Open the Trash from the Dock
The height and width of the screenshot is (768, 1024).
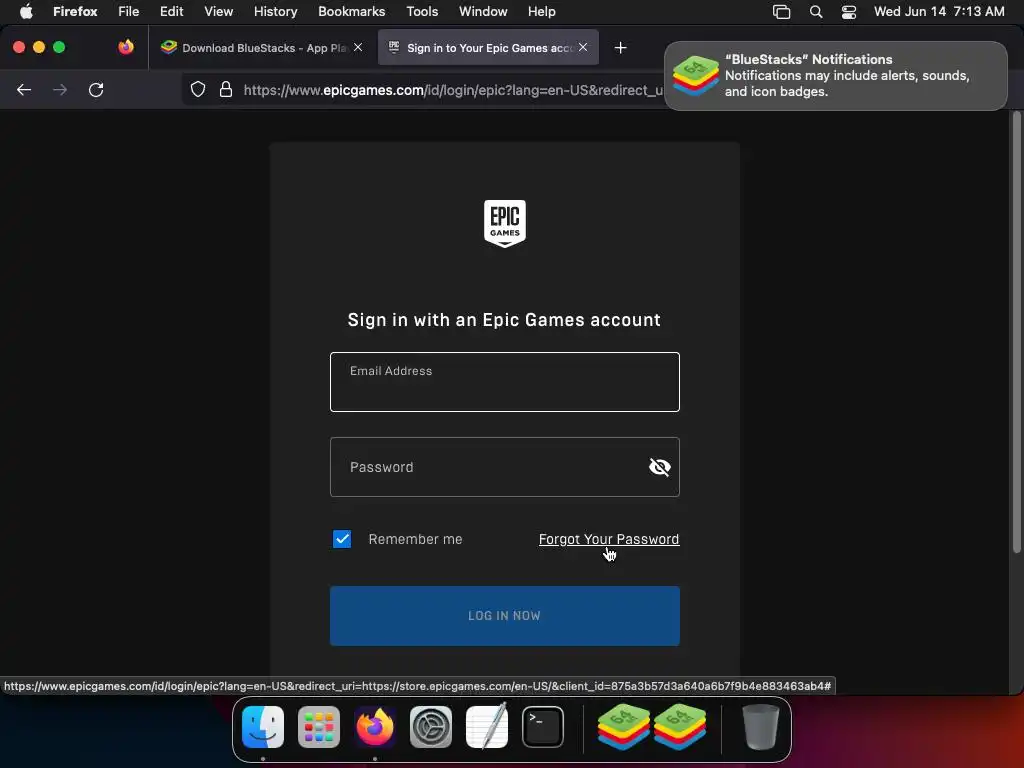pos(761,727)
